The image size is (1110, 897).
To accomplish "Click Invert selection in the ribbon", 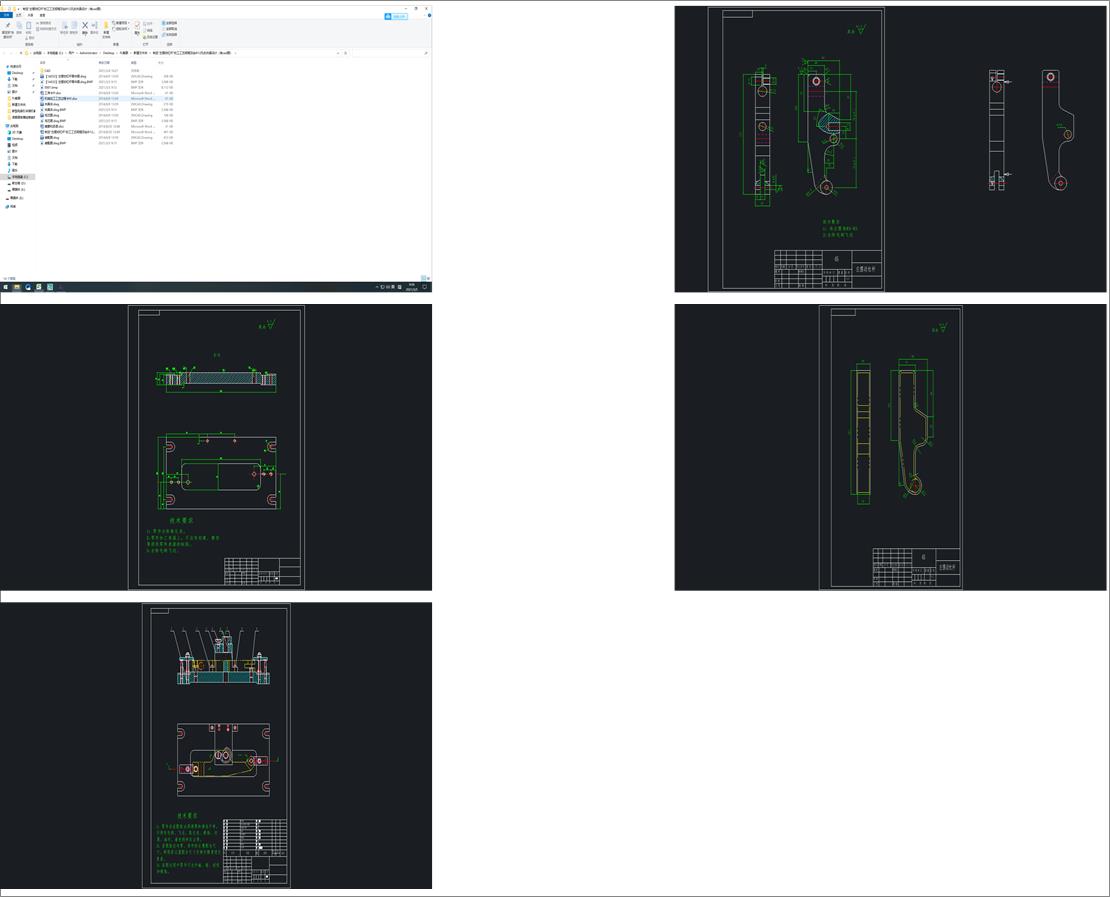I will [x=169, y=35].
